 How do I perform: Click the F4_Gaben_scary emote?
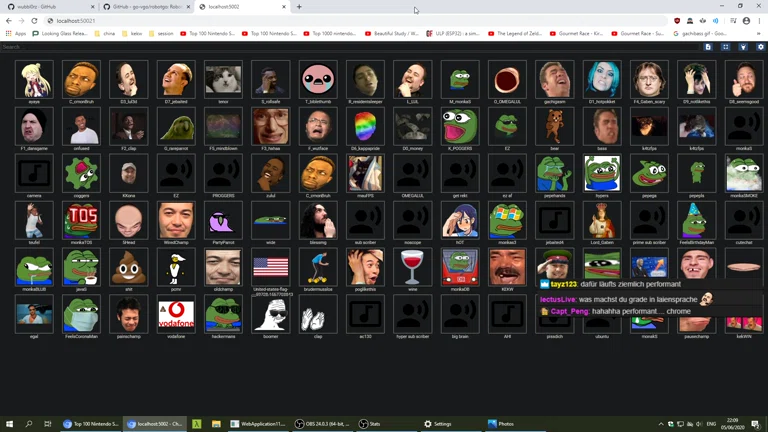point(649,79)
